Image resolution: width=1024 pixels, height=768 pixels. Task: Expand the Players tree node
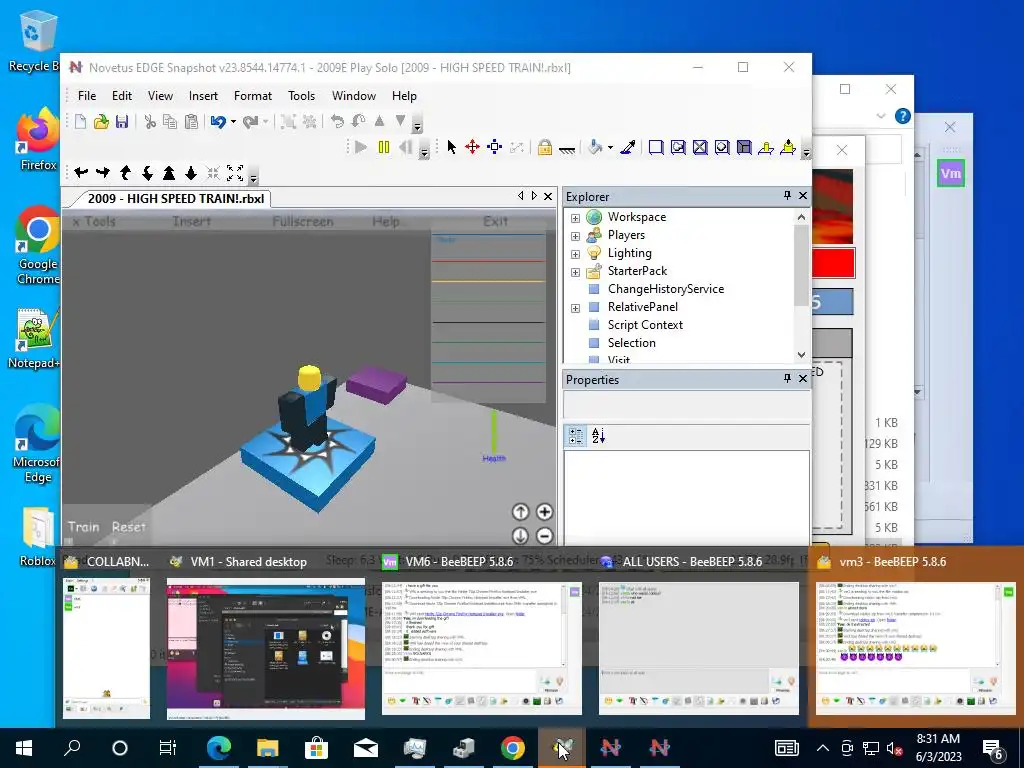575,236
